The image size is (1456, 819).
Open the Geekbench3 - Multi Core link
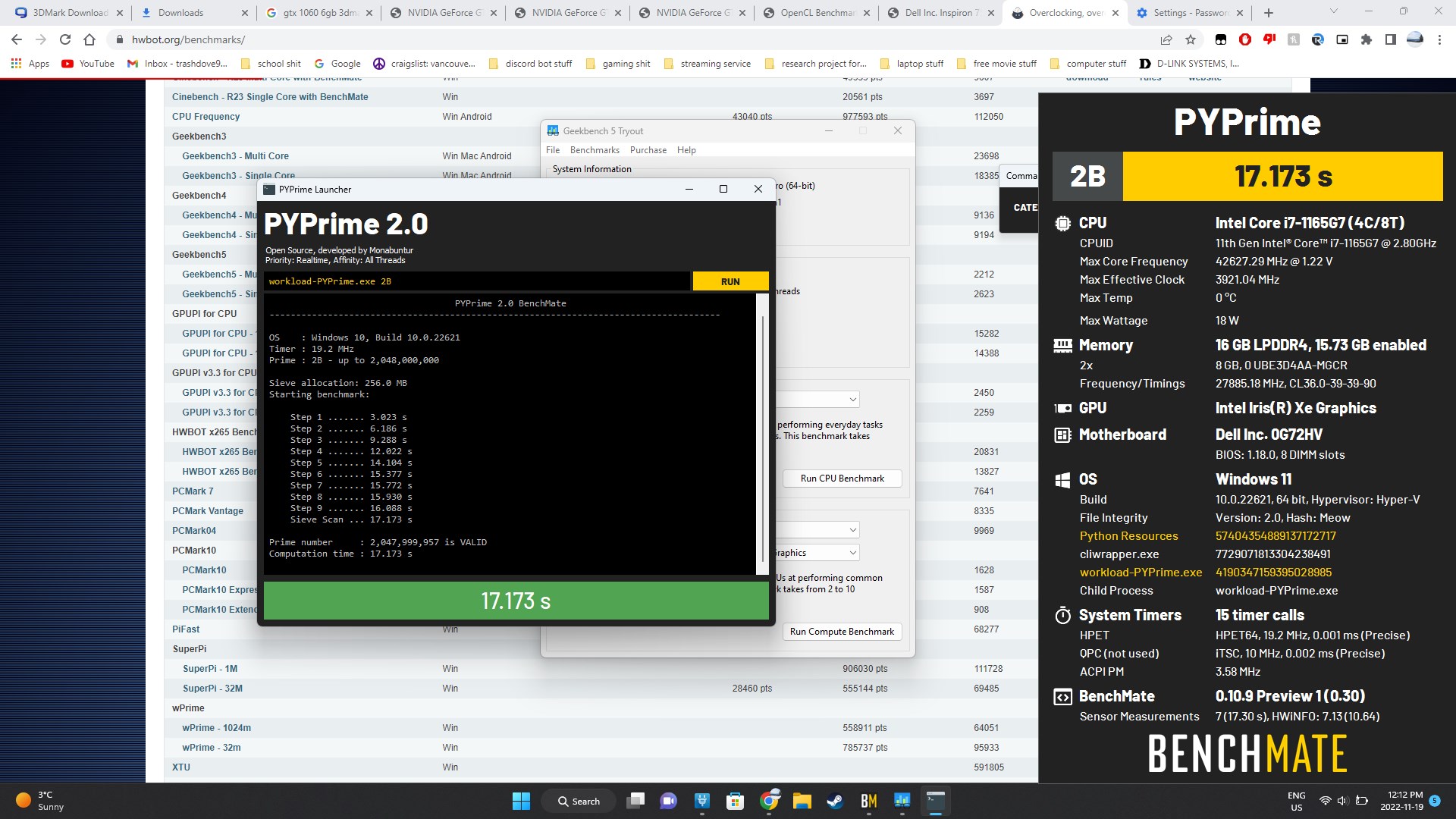tap(235, 156)
